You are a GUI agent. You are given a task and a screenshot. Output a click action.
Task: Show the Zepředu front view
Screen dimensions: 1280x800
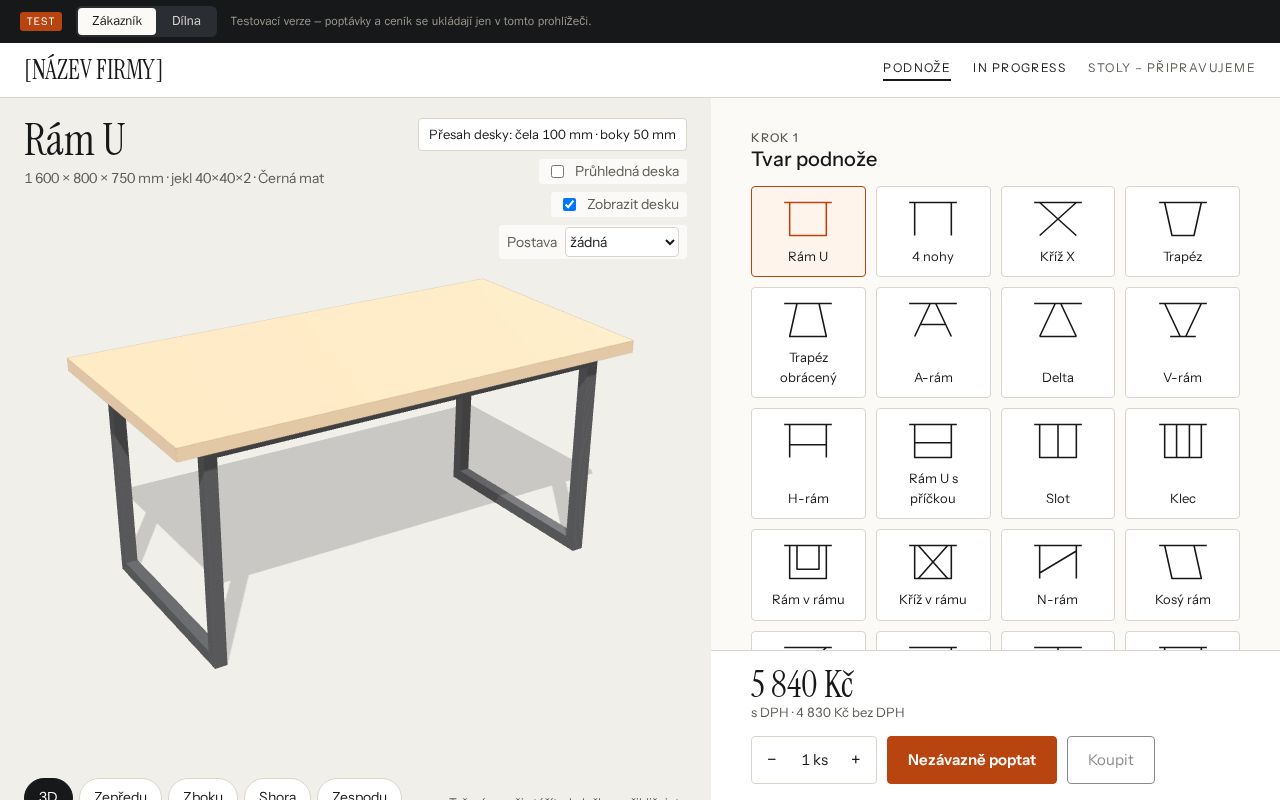point(120,790)
